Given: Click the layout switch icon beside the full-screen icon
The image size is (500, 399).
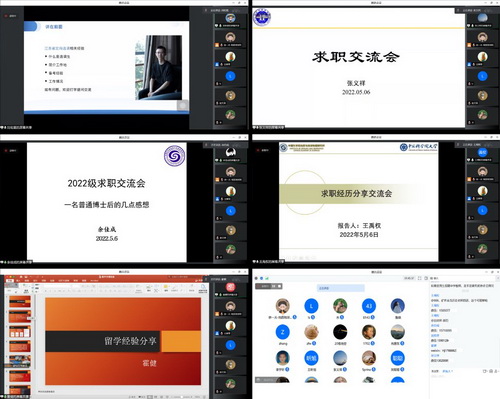Looking at the screenshot, I should pyautogui.click(x=426, y=278).
